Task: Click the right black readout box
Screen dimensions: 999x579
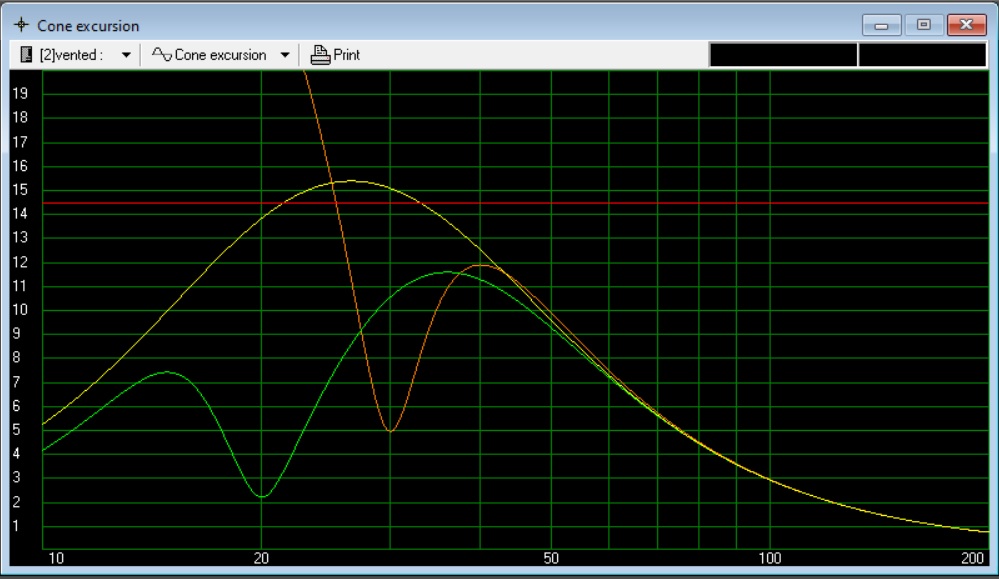Action: click(x=922, y=55)
